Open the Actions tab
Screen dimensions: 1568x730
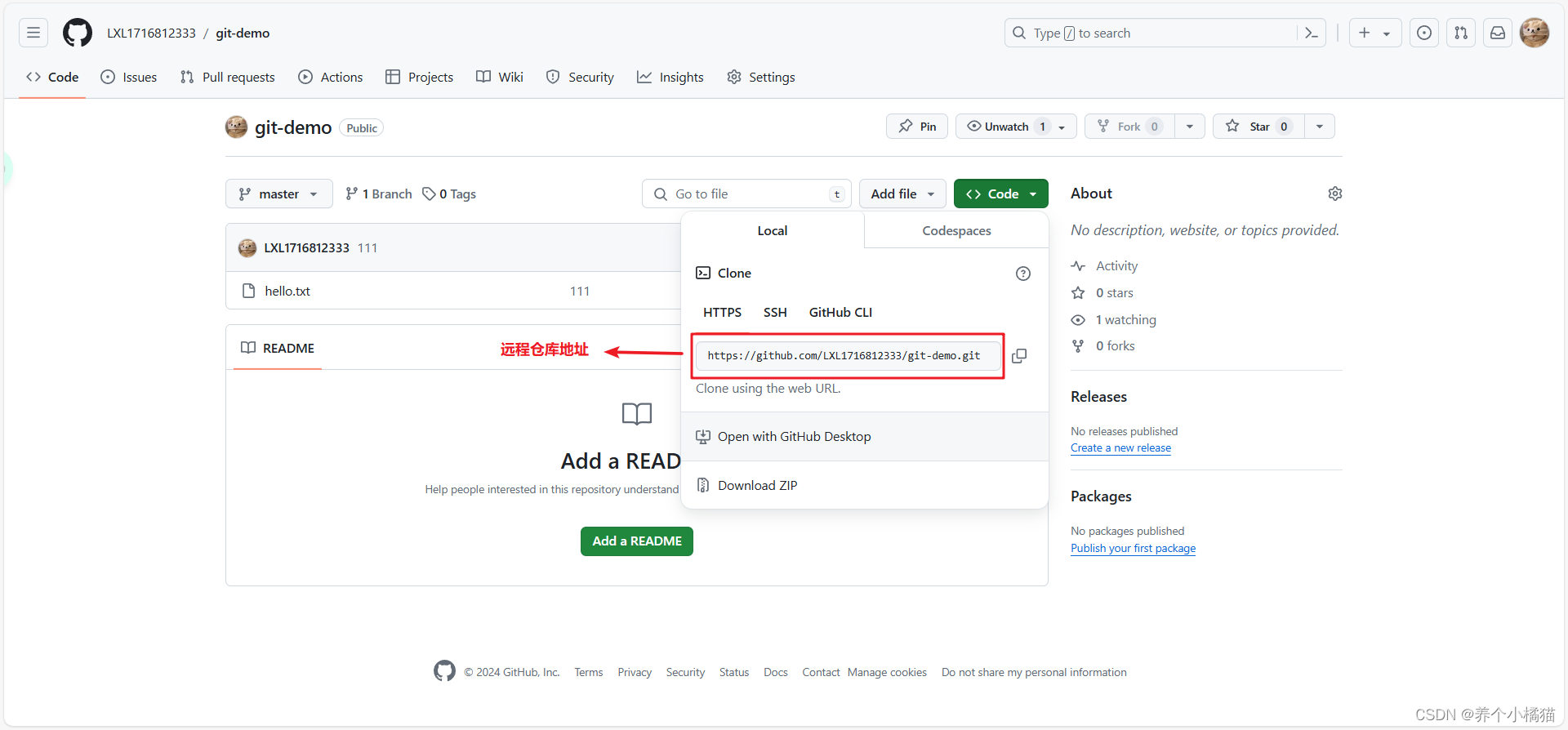coord(331,77)
